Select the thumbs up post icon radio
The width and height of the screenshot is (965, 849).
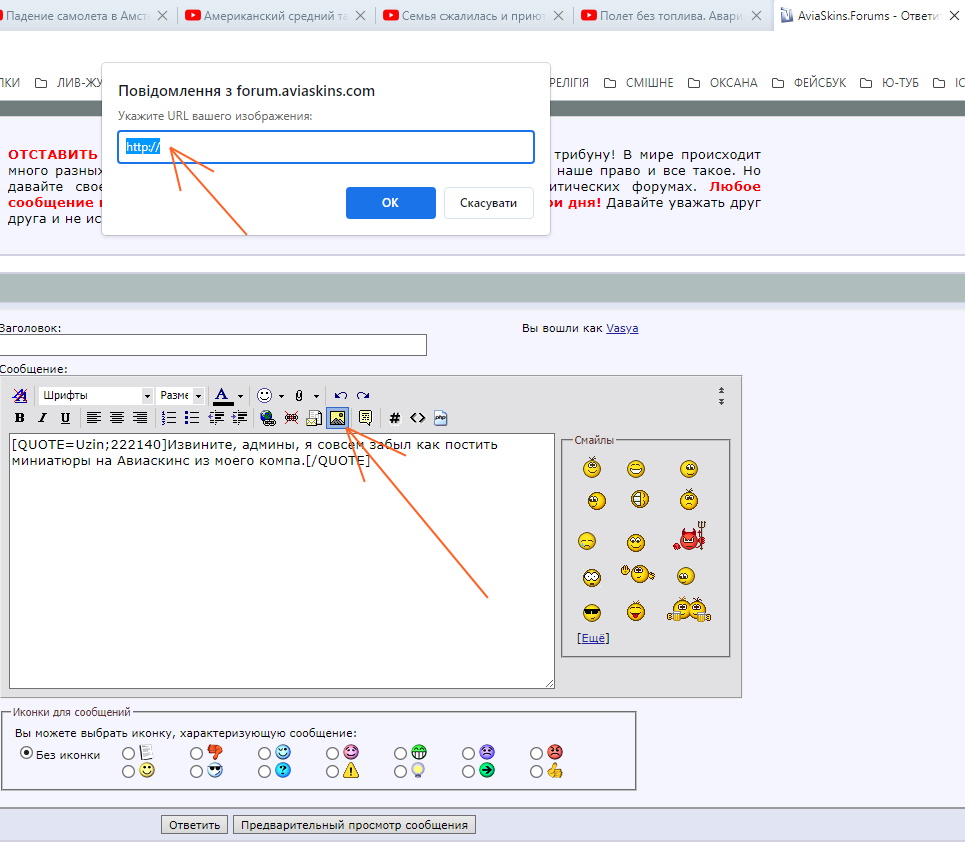click(x=536, y=771)
